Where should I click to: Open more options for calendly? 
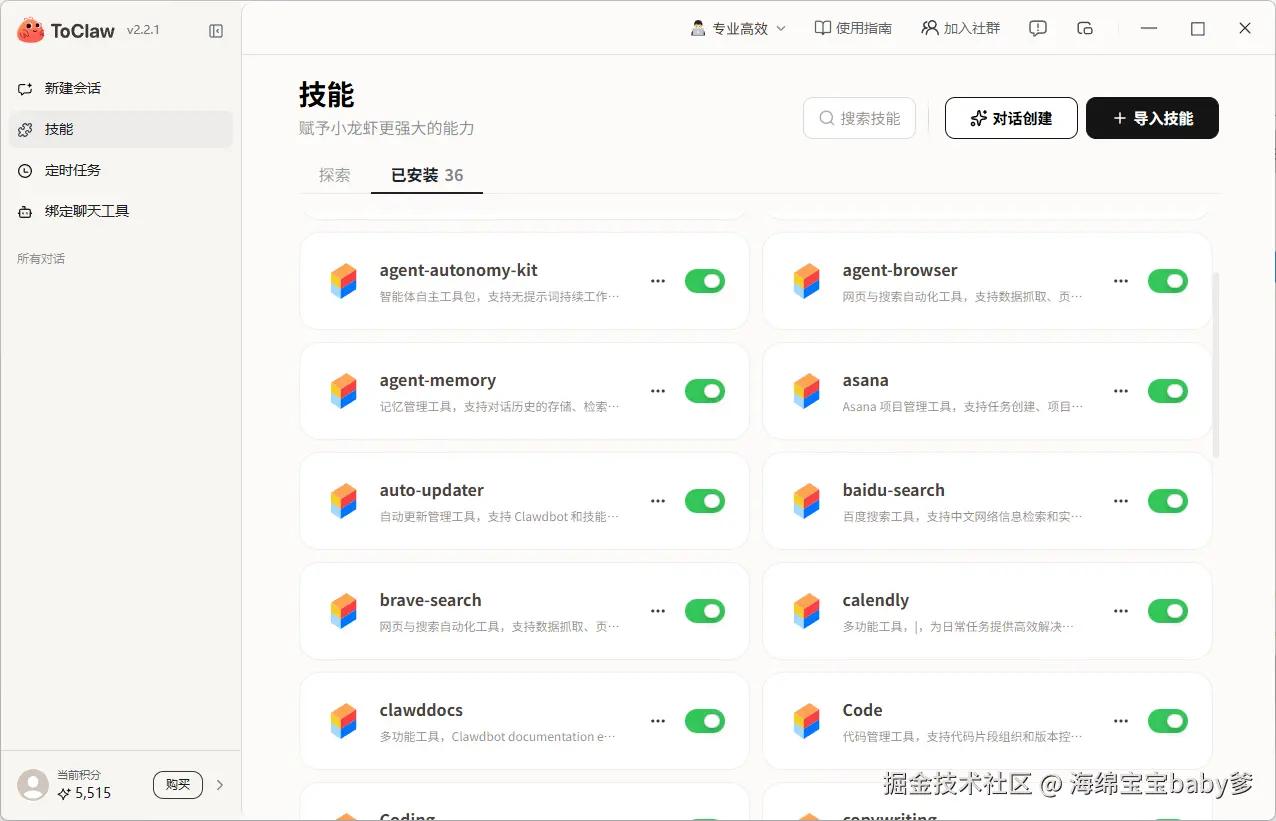coord(1121,611)
